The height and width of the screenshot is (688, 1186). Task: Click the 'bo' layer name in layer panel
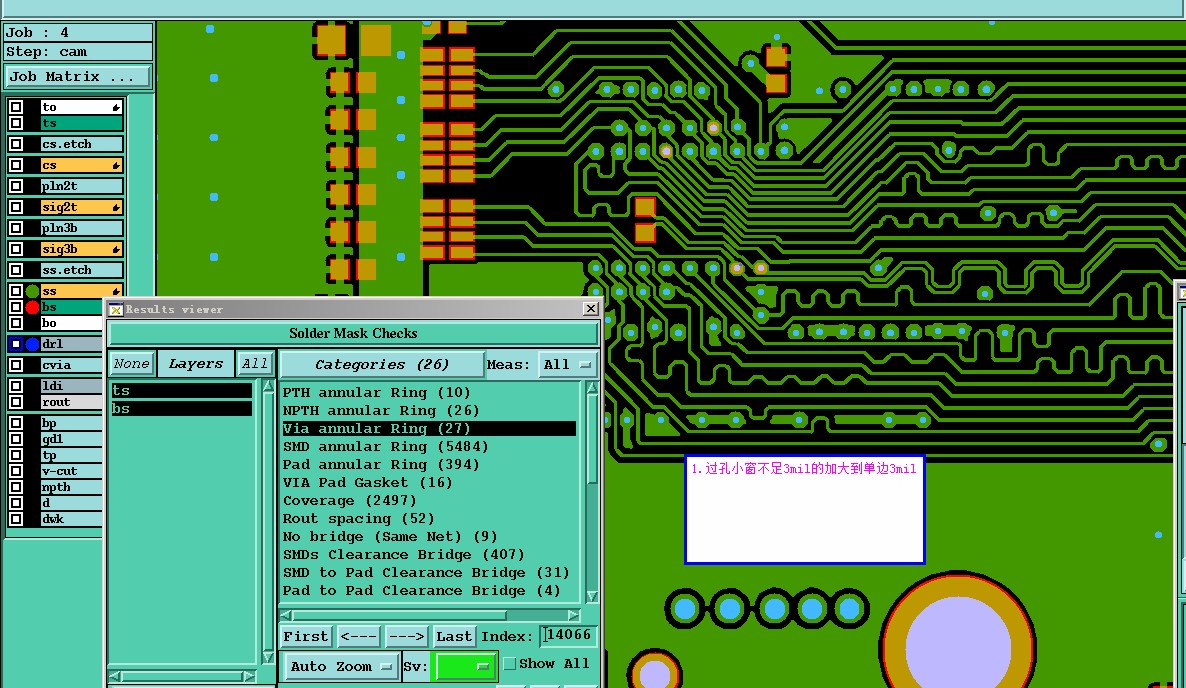point(71,324)
